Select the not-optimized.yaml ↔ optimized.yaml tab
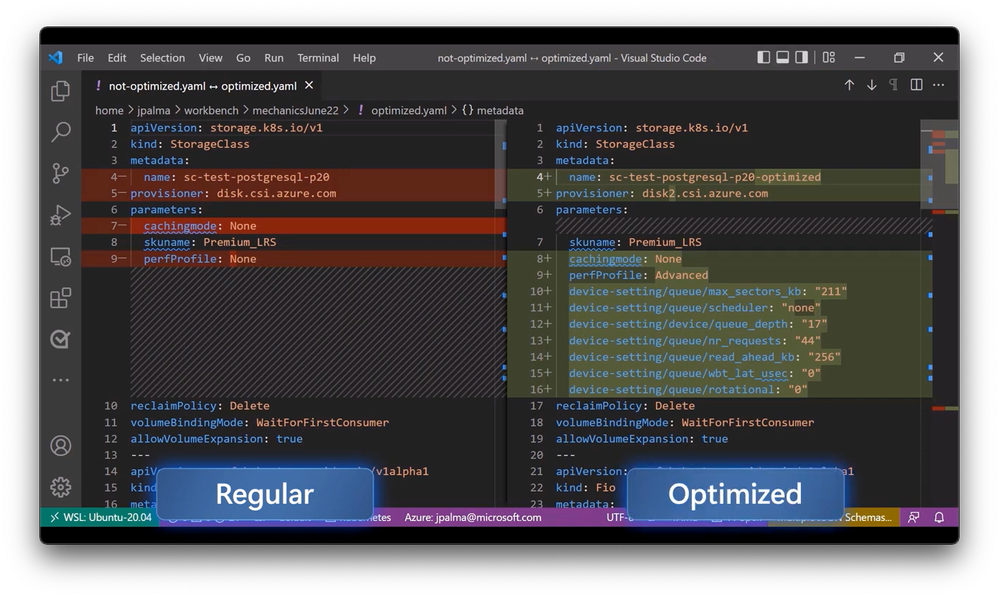Screen dimensions: 999x597 pos(202,85)
